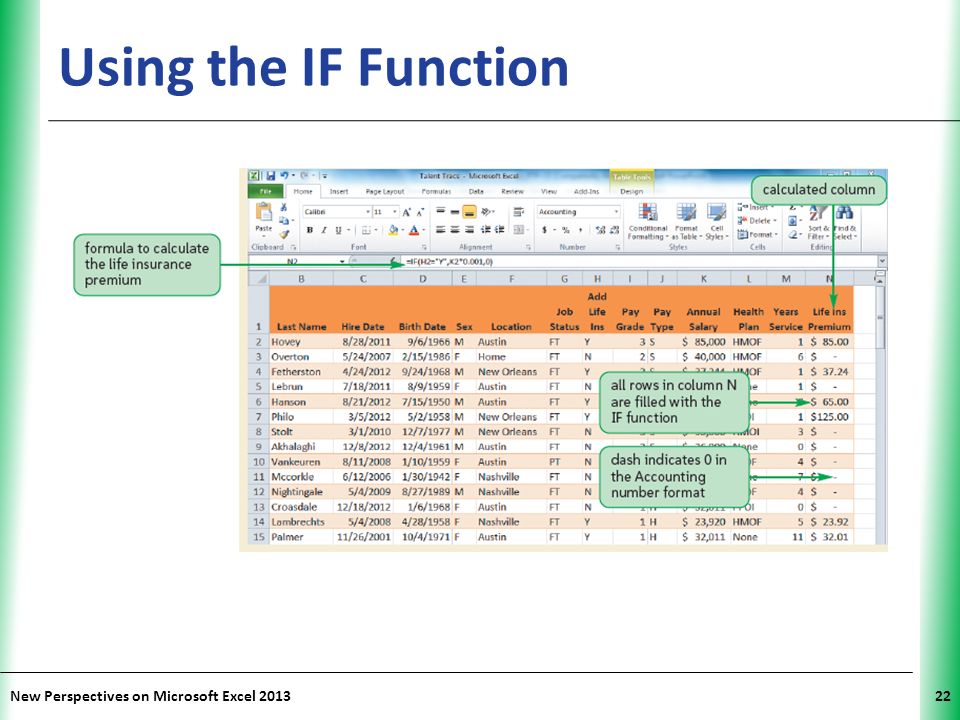This screenshot has height=720, width=960.
Task: Select row header 7
Action: click(x=258, y=417)
